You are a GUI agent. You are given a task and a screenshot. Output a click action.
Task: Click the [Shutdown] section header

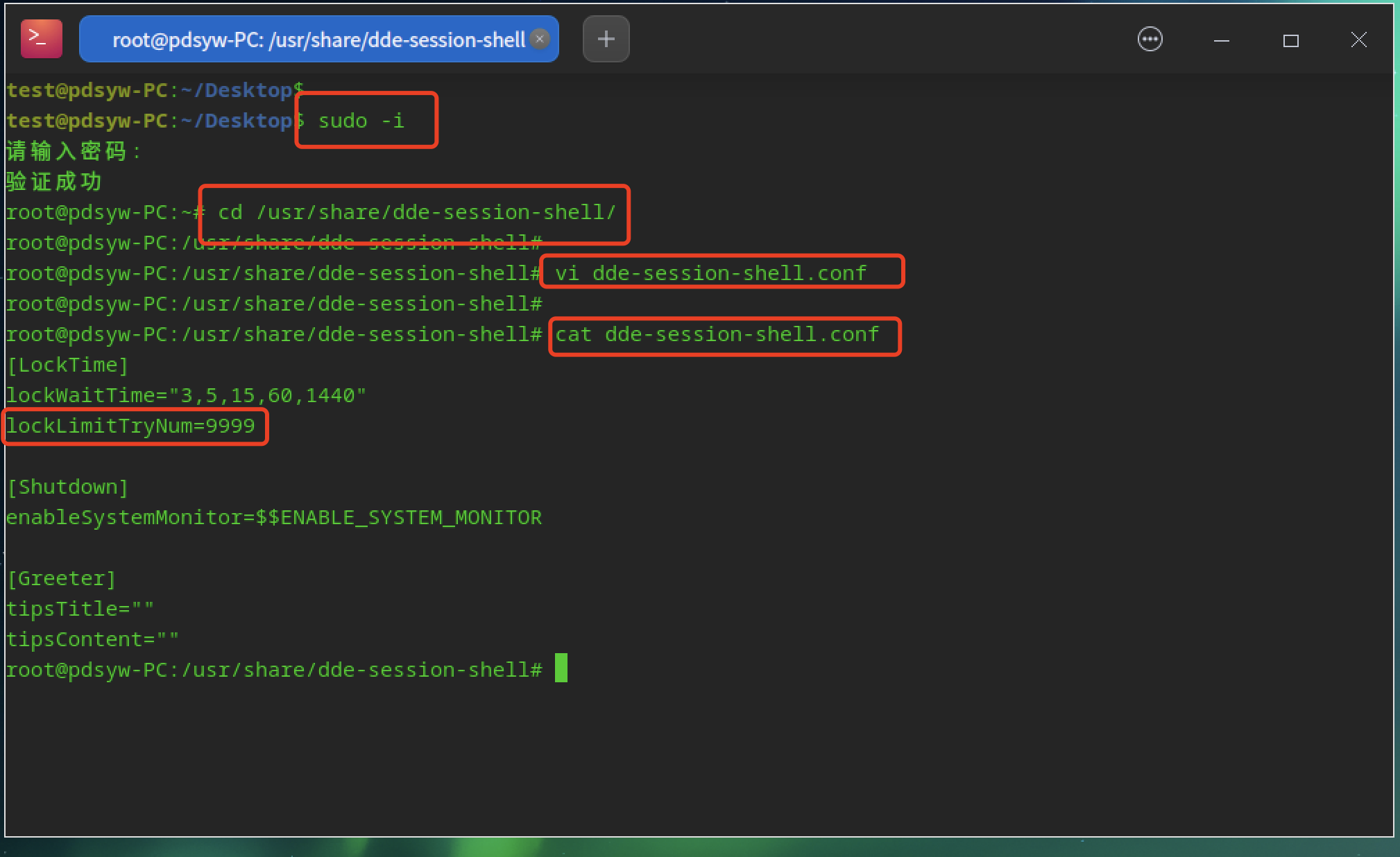(x=67, y=487)
